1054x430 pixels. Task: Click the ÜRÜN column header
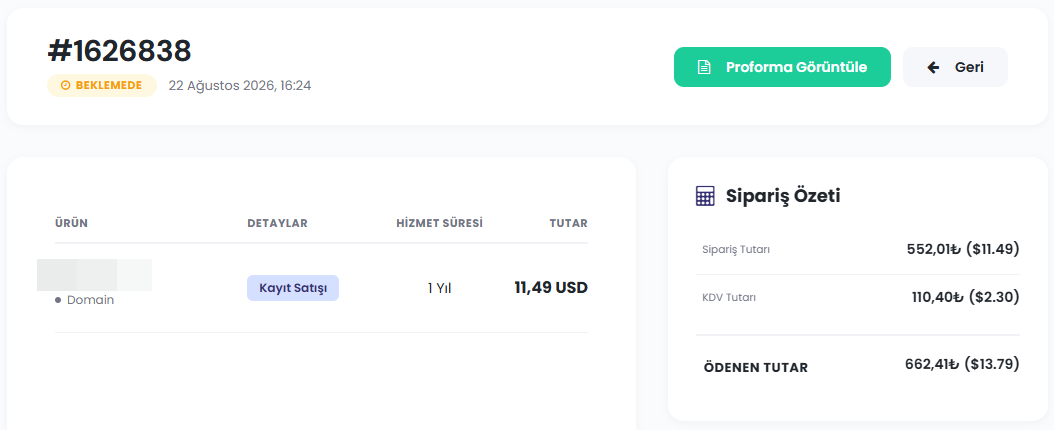coord(71,223)
